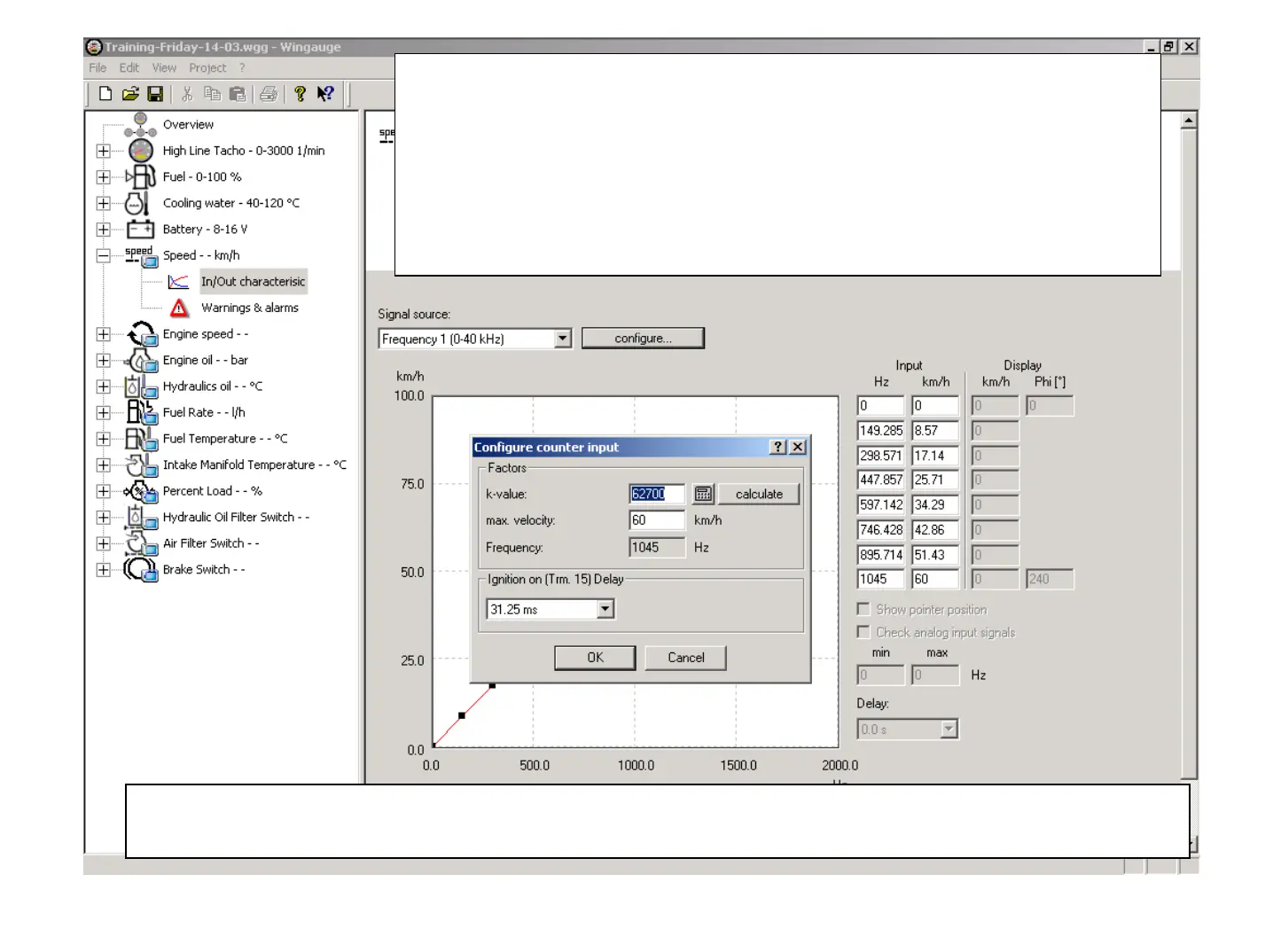Click the calculate button
The width and height of the screenshot is (1273, 952).
pos(759,495)
